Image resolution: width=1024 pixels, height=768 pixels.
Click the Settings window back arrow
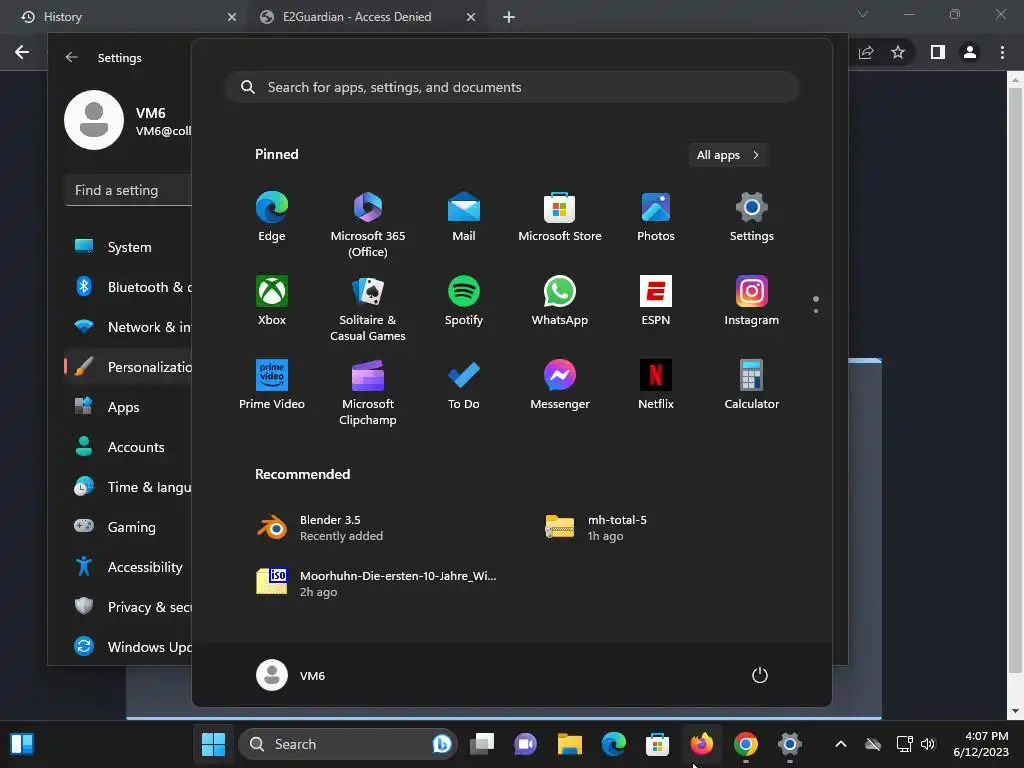[x=72, y=57]
